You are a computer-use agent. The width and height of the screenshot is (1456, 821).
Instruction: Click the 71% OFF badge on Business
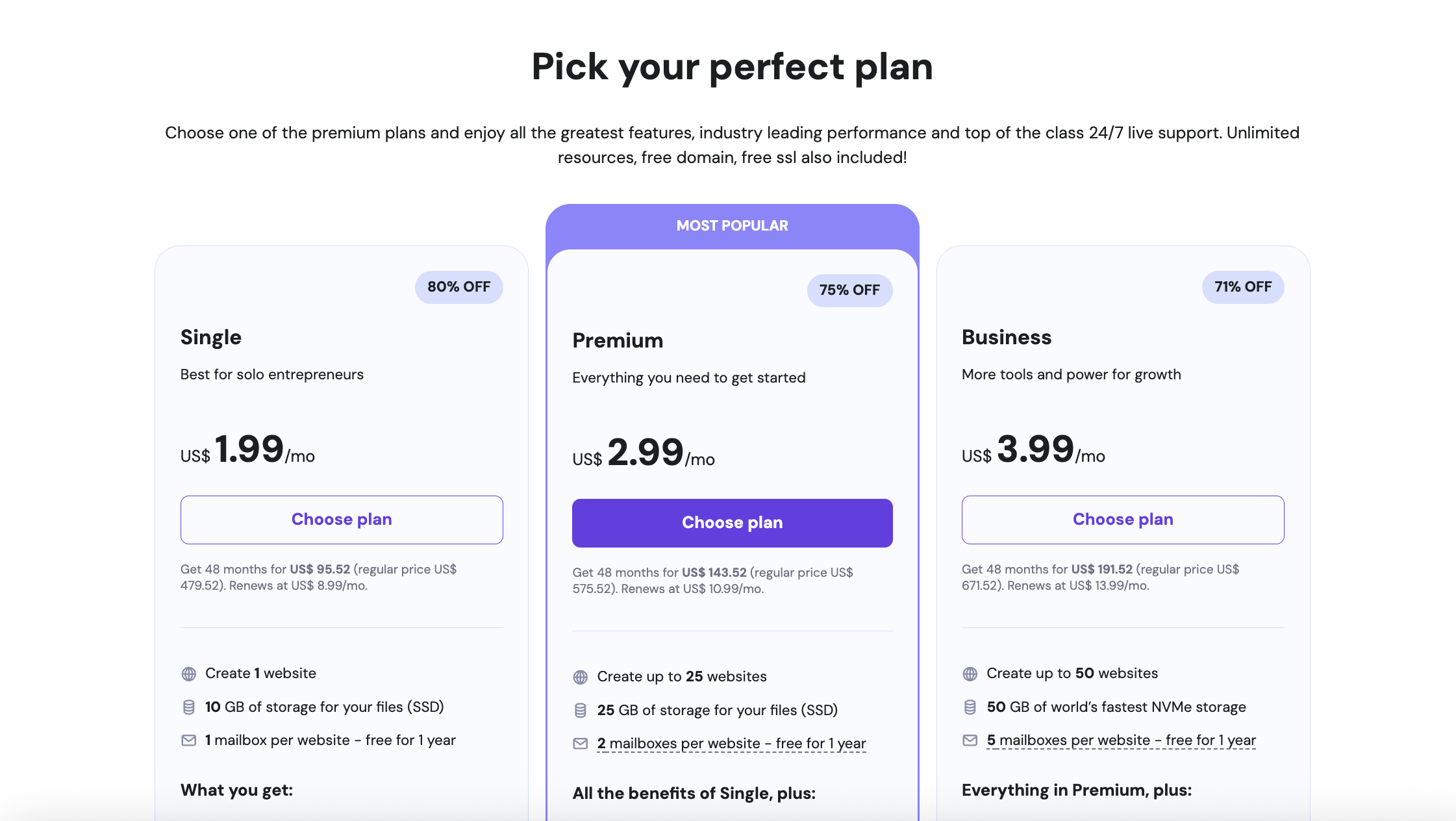tap(1242, 286)
